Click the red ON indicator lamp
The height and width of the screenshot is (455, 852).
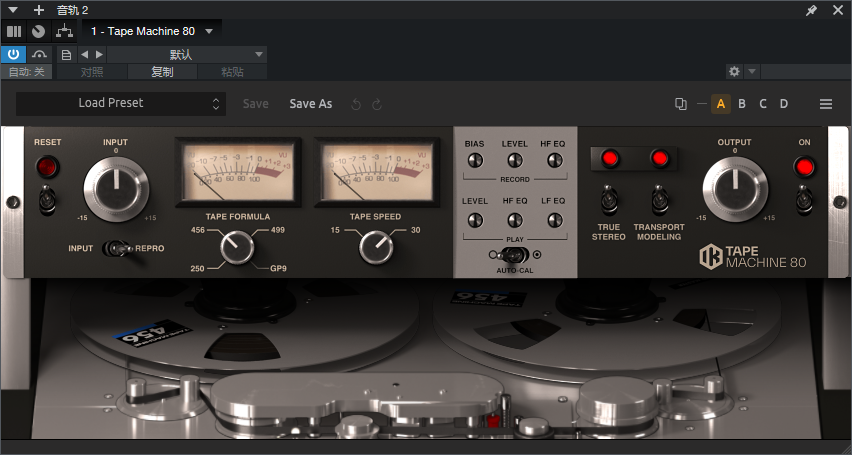[x=804, y=167]
